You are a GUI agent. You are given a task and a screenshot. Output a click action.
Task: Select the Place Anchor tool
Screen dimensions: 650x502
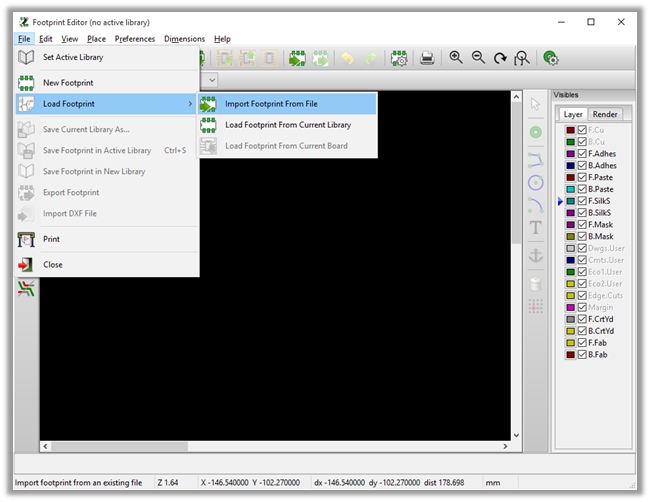pyautogui.click(x=536, y=255)
